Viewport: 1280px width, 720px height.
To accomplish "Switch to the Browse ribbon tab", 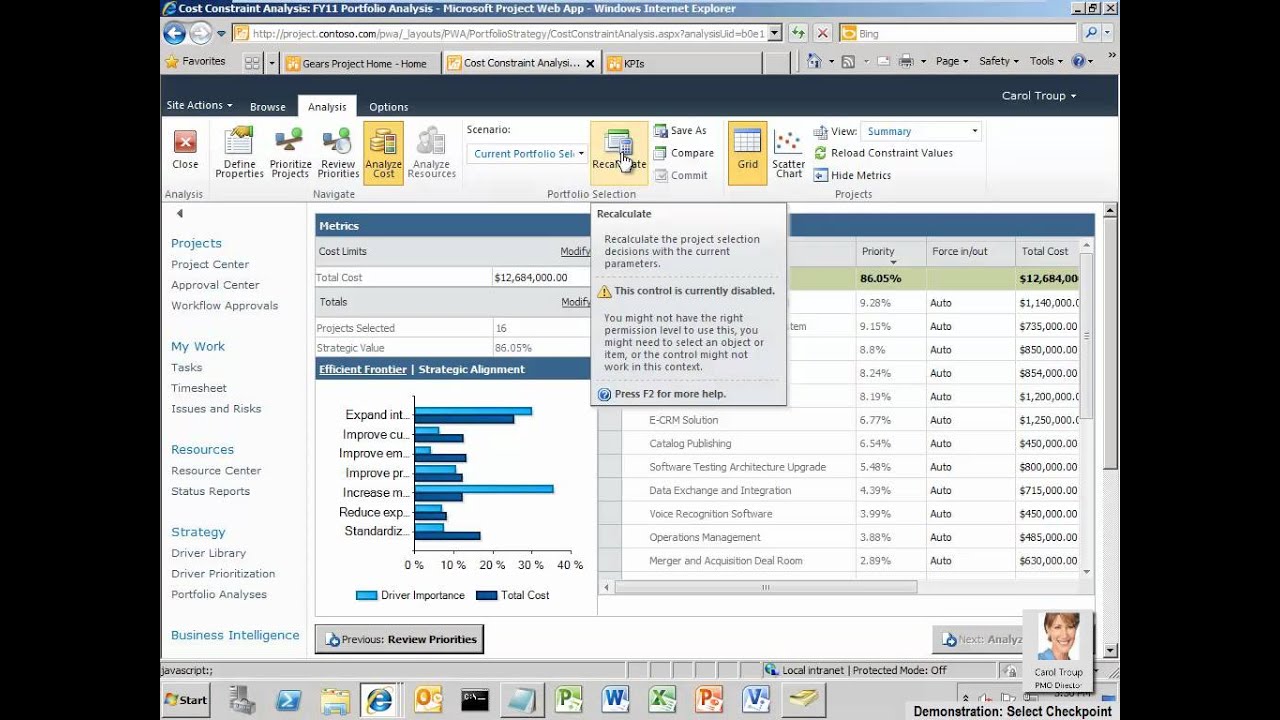I will pyautogui.click(x=267, y=107).
